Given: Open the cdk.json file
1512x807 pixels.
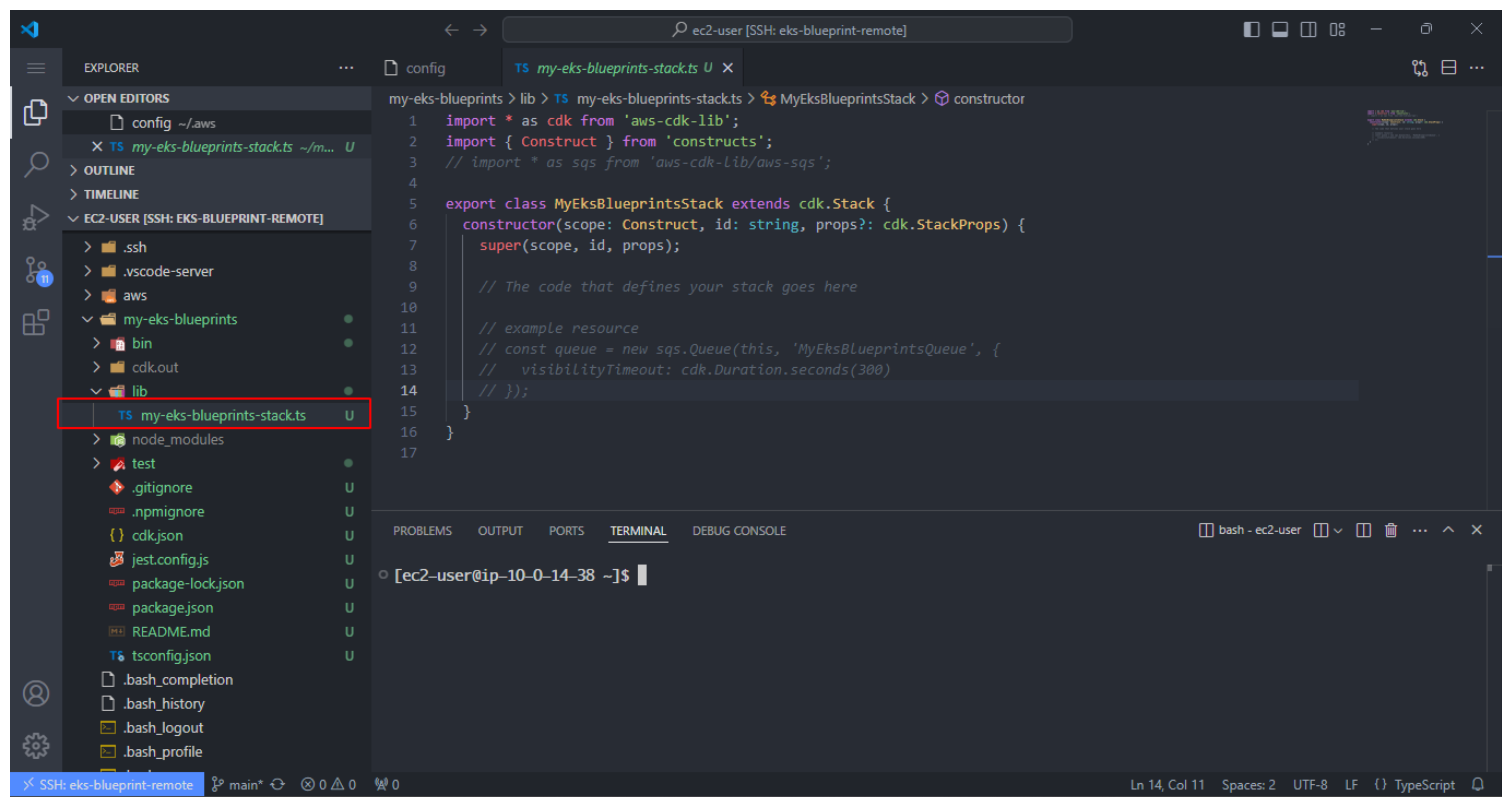Looking at the screenshot, I should tap(216, 536).
